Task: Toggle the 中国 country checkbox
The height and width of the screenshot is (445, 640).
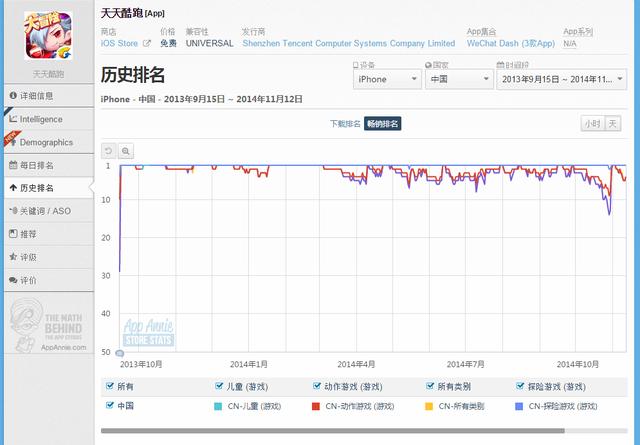Action: pyautogui.click(x=110, y=406)
